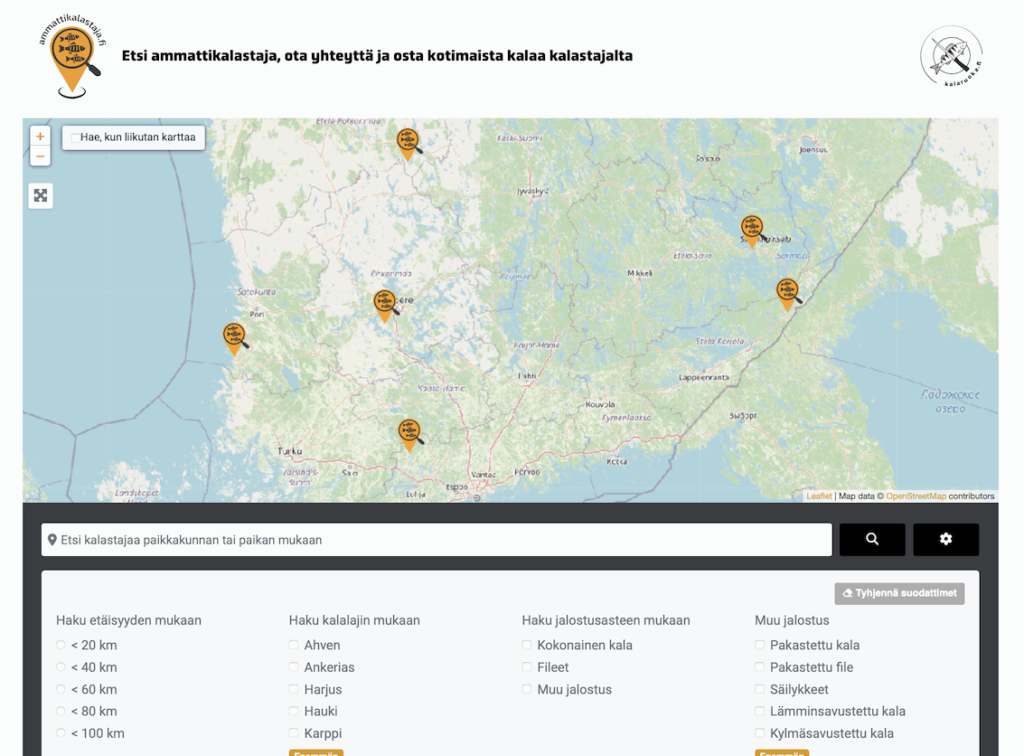The width and height of the screenshot is (1024, 756).
Task: Click the Leaflet attribution link
Action: coord(819,496)
